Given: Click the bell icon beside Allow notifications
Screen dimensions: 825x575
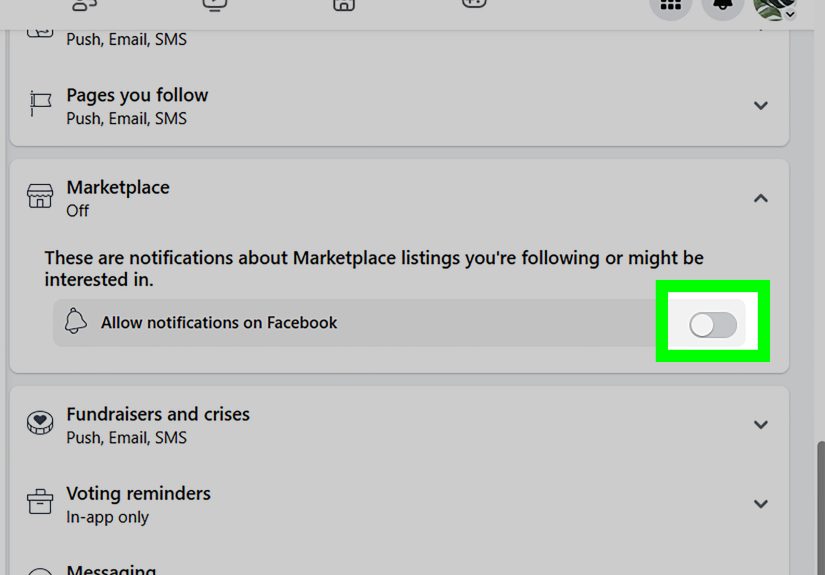Looking at the screenshot, I should point(75,321).
